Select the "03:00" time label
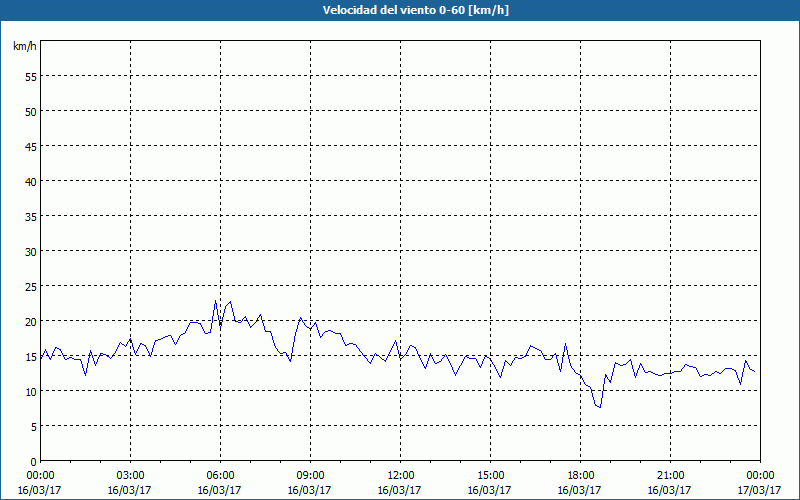 click(131, 476)
